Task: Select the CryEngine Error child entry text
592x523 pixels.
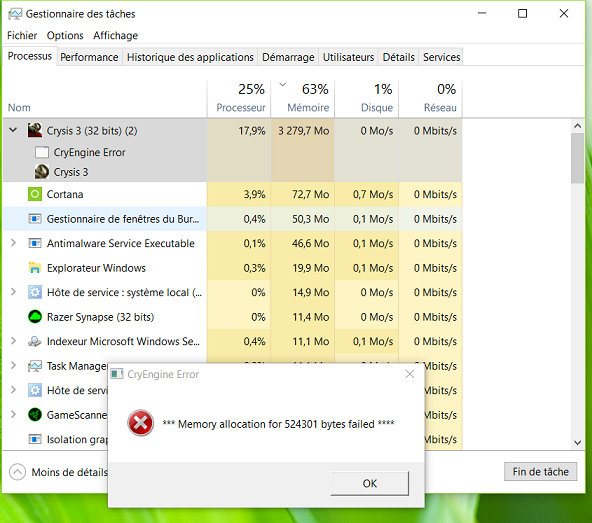Action: tap(89, 152)
